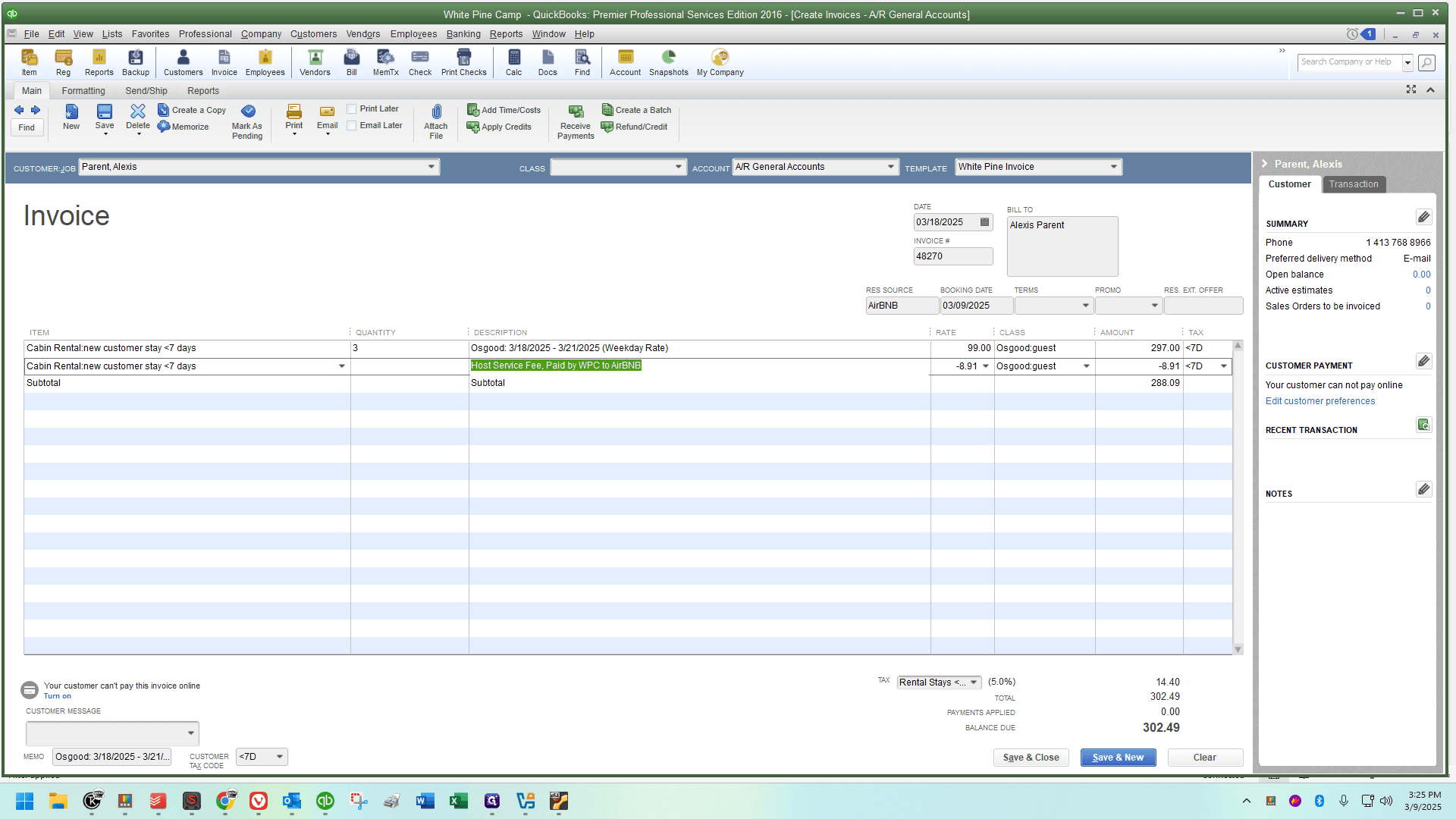The height and width of the screenshot is (819, 1456).
Task: Edit Notes pencil icon
Action: click(x=1423, y=489)
